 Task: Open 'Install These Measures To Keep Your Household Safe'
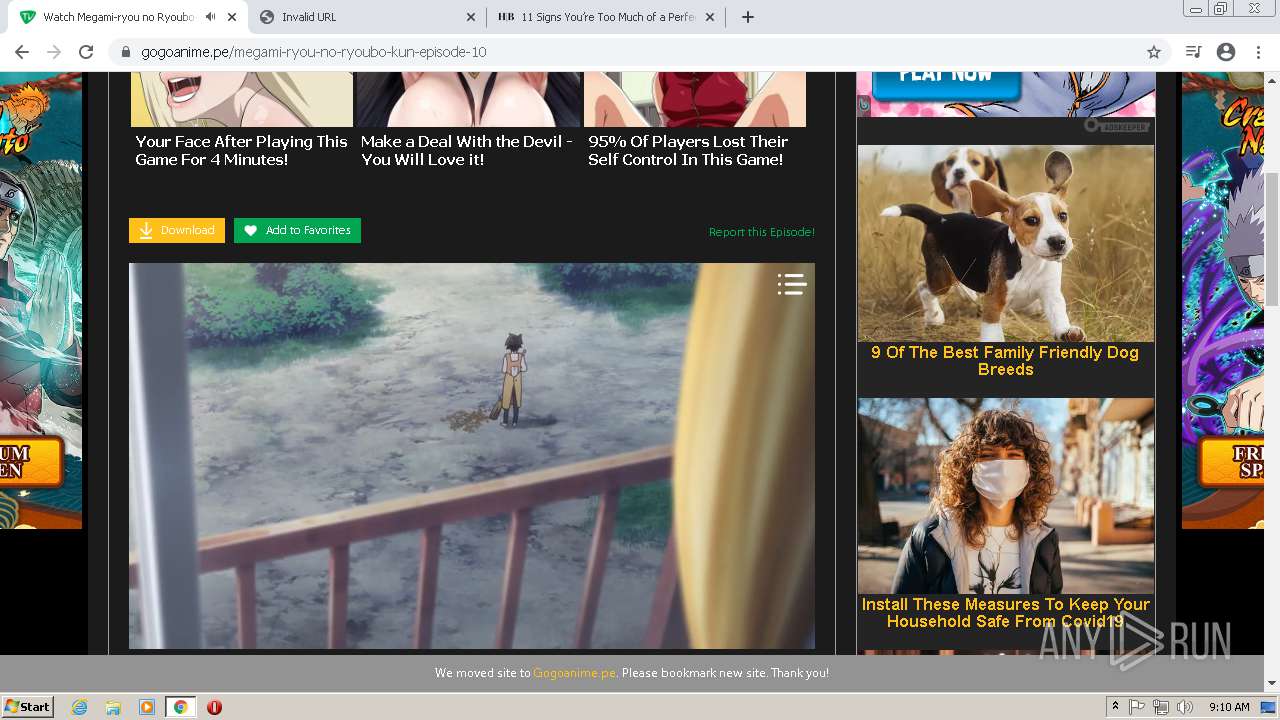[1005, 613]
